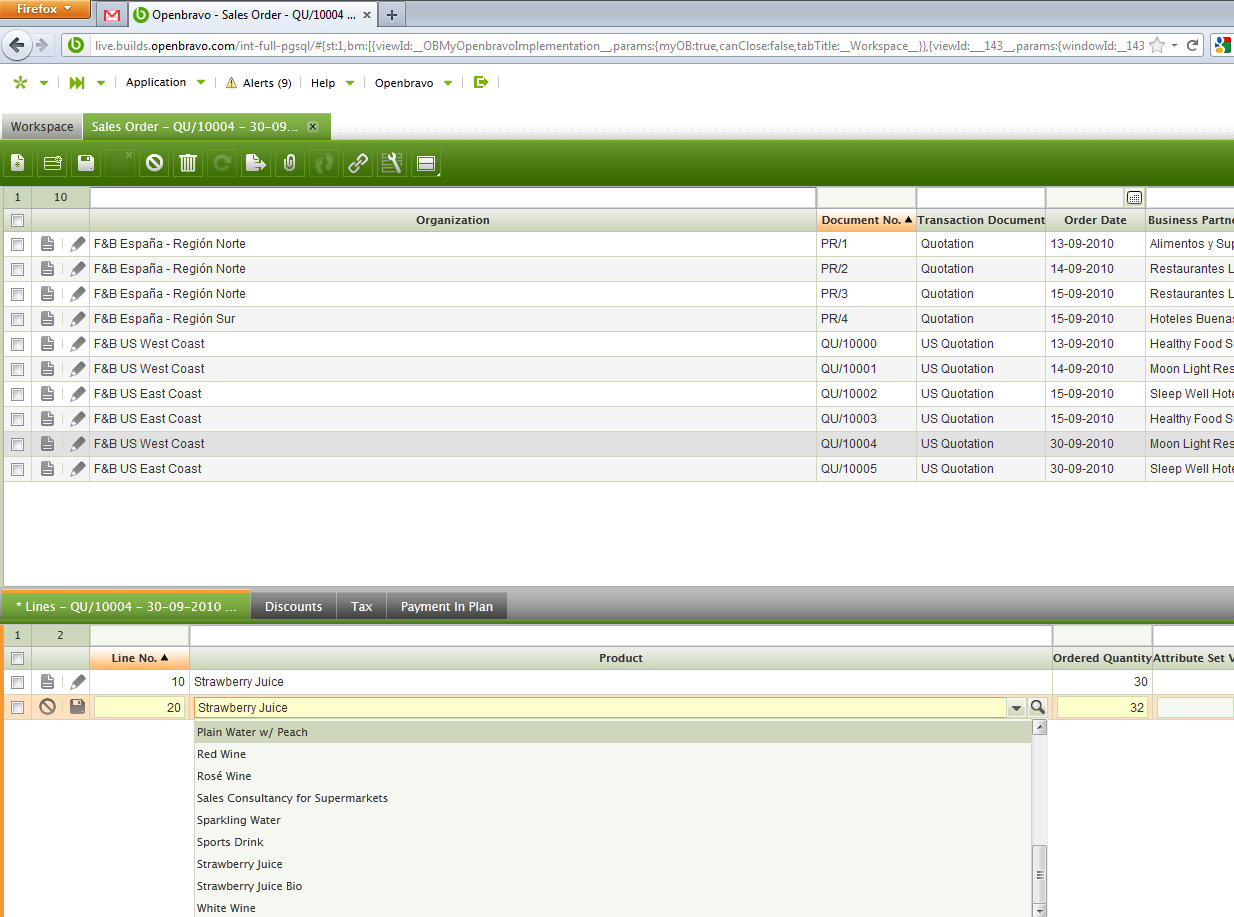Open Alerts (9) link
The height and width of the screenshot is (917, 1234).
[259, 83]
